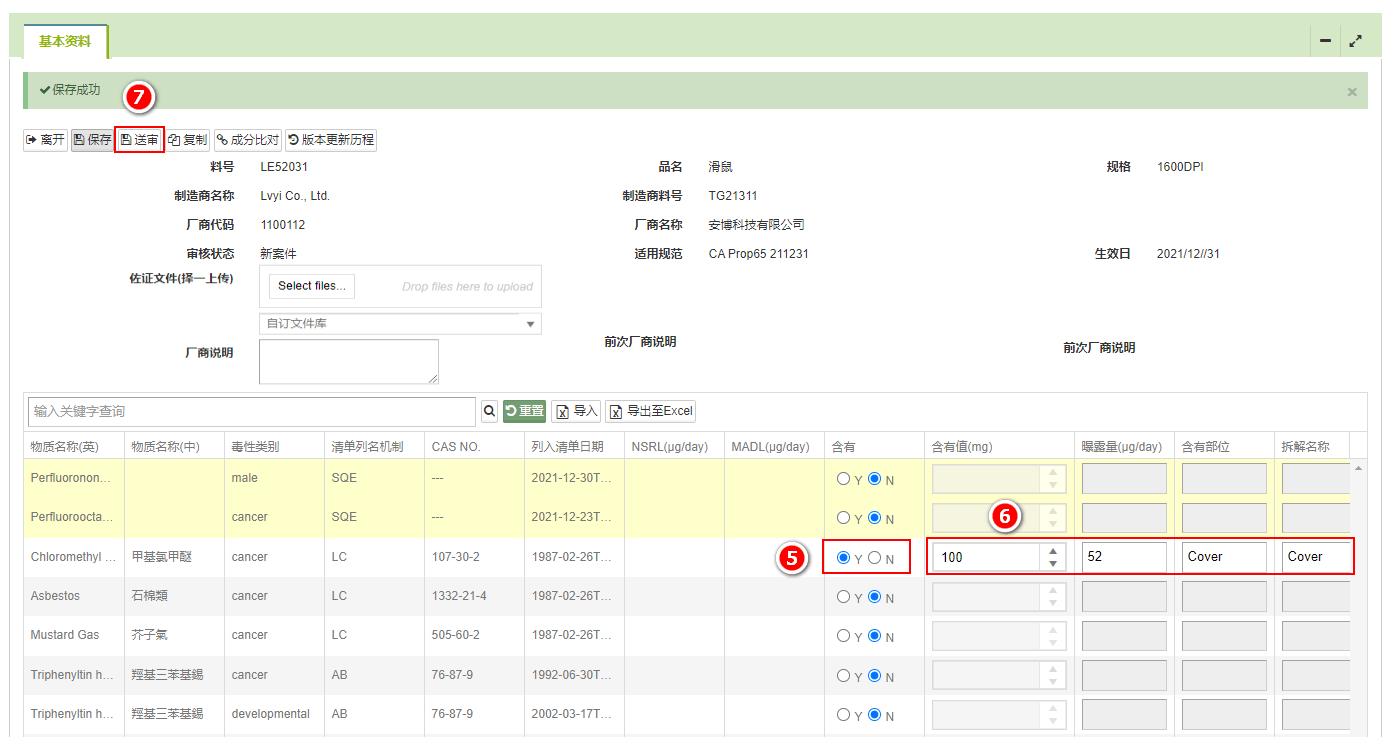Click the 适用规范 value CA Prop65 211231
Screen dimensions: 1386x737
coord(758,254)
